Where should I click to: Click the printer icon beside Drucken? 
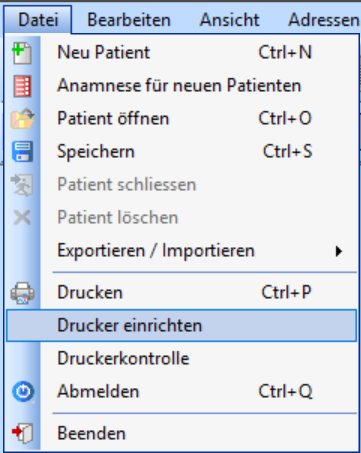click(22, 293)
